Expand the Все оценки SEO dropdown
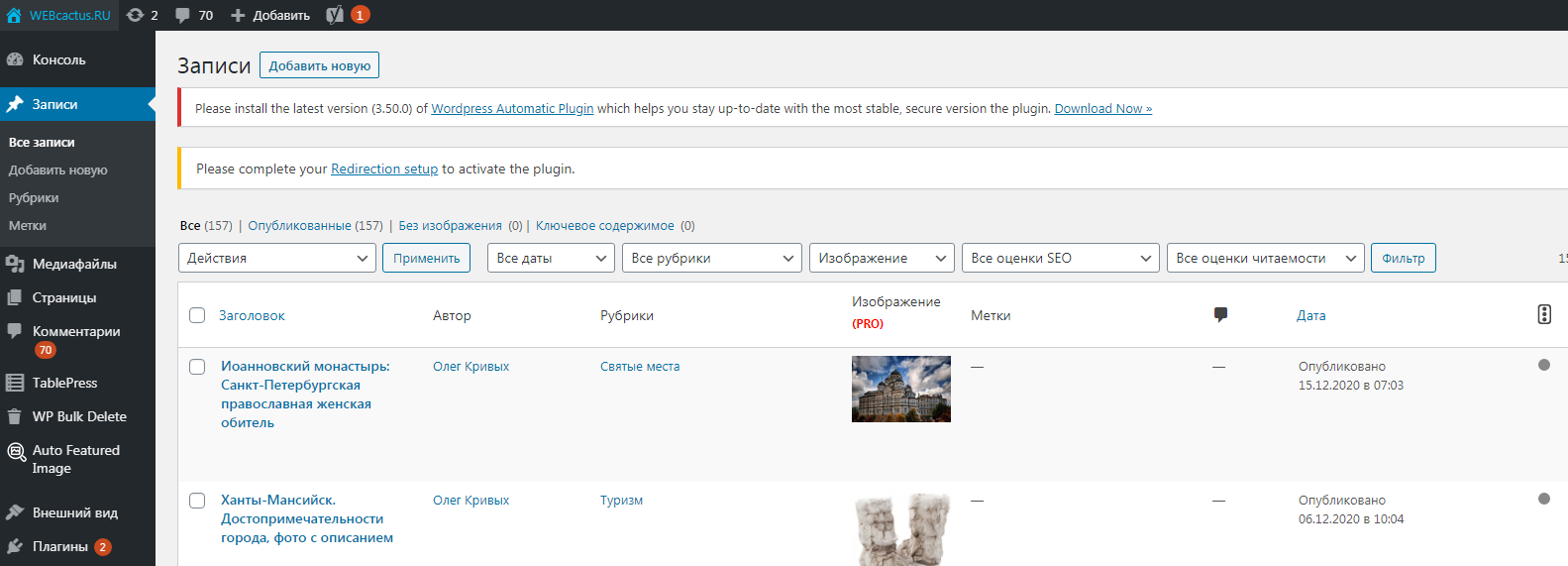Screen dimensions: 1568x566 coord(1060,258)
